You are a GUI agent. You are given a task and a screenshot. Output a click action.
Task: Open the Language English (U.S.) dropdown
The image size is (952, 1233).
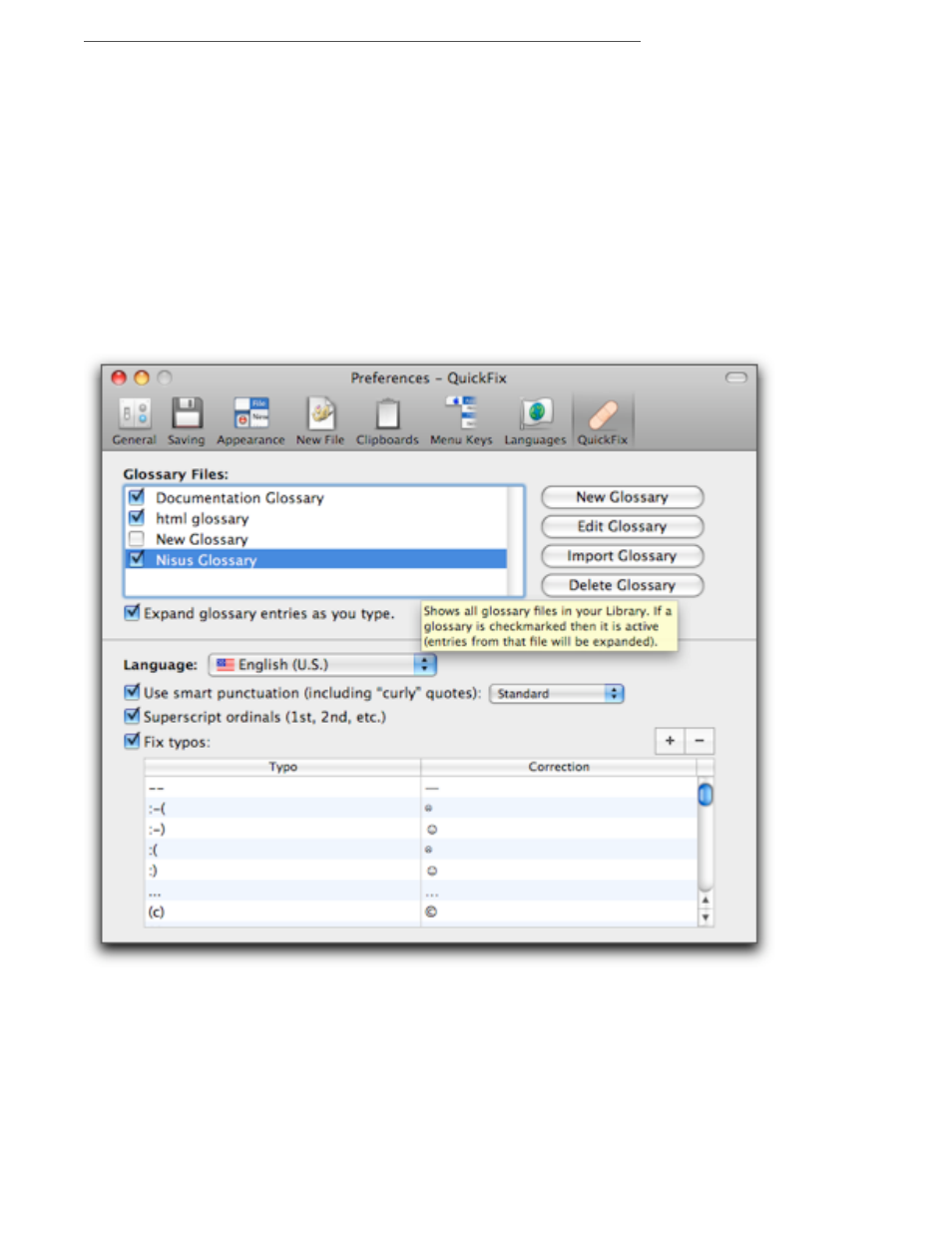point(322,664)
